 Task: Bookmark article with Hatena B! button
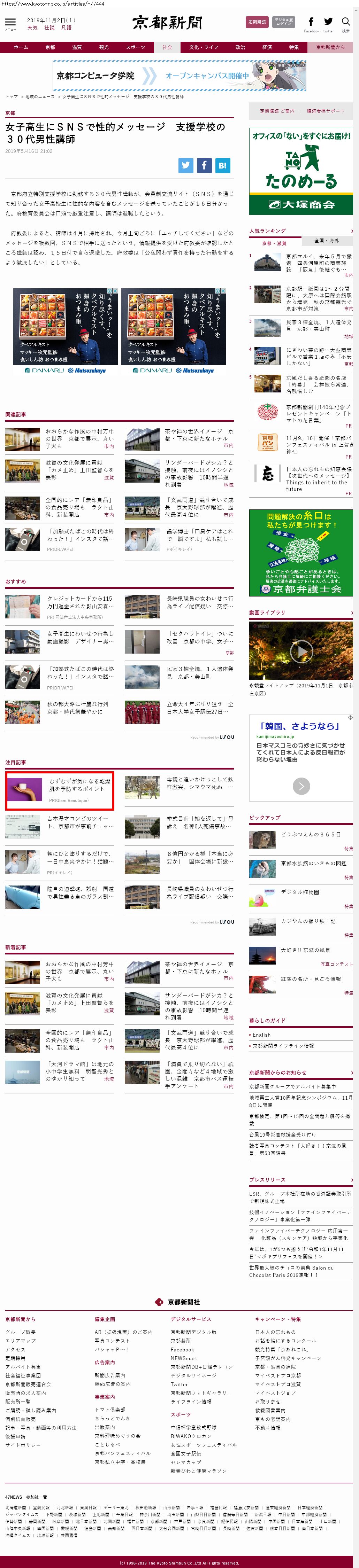[222, 165]
